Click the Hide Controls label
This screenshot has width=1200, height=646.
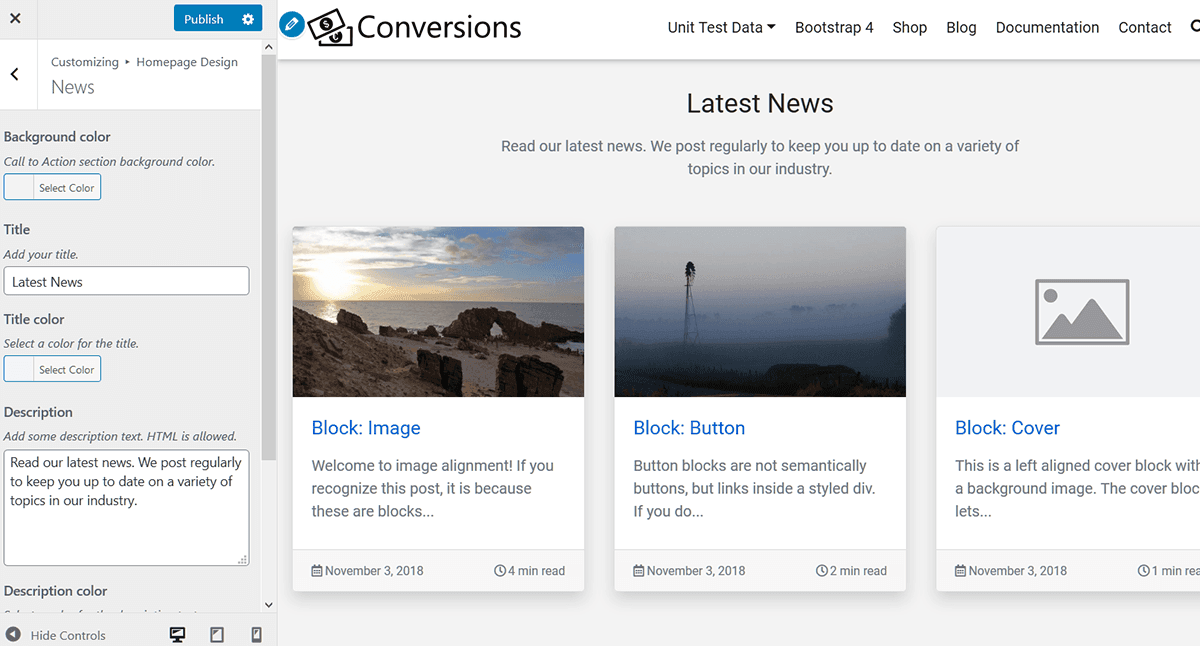(x=68, y=635)
